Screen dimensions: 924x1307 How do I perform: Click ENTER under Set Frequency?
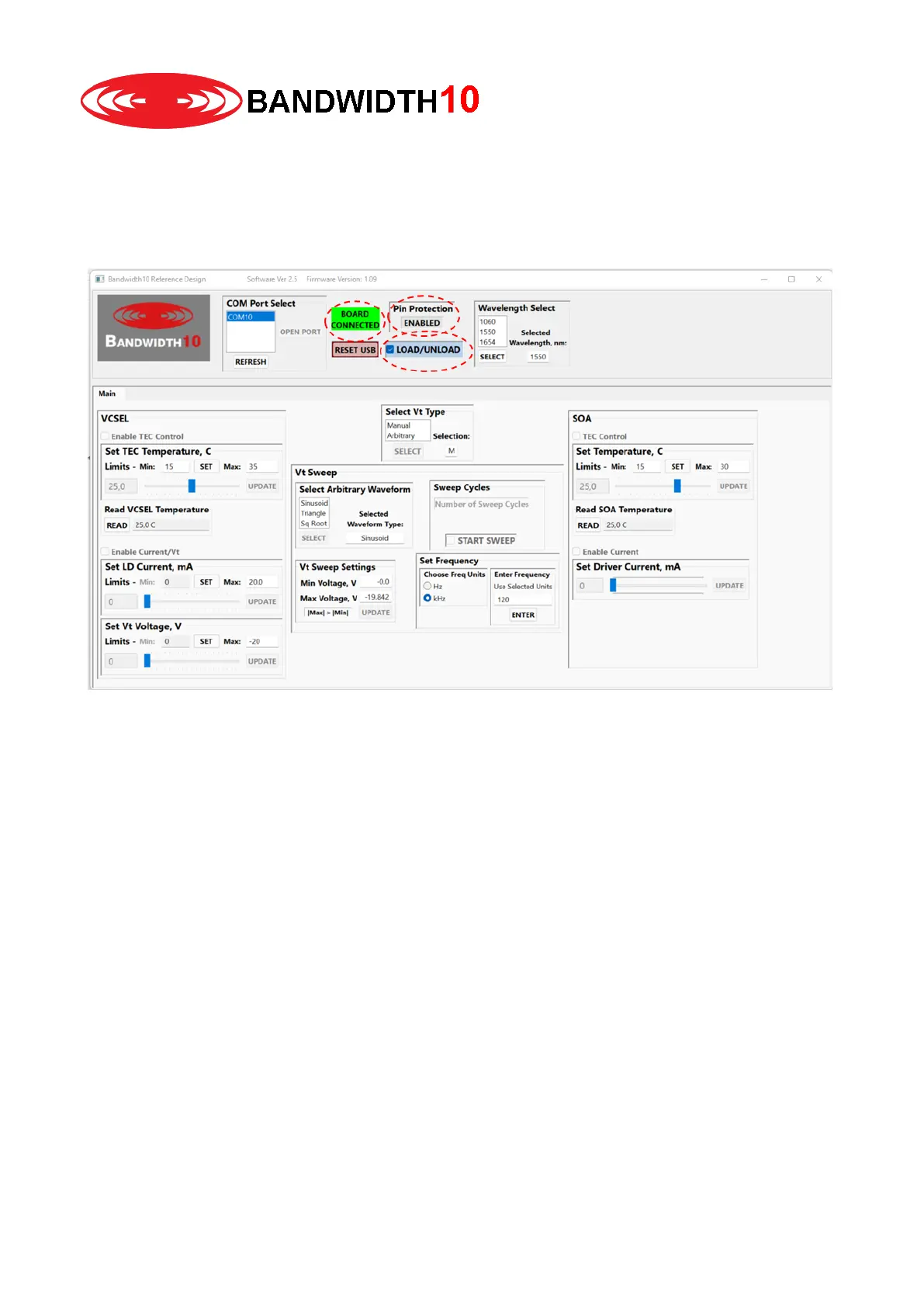click(523, 615)
